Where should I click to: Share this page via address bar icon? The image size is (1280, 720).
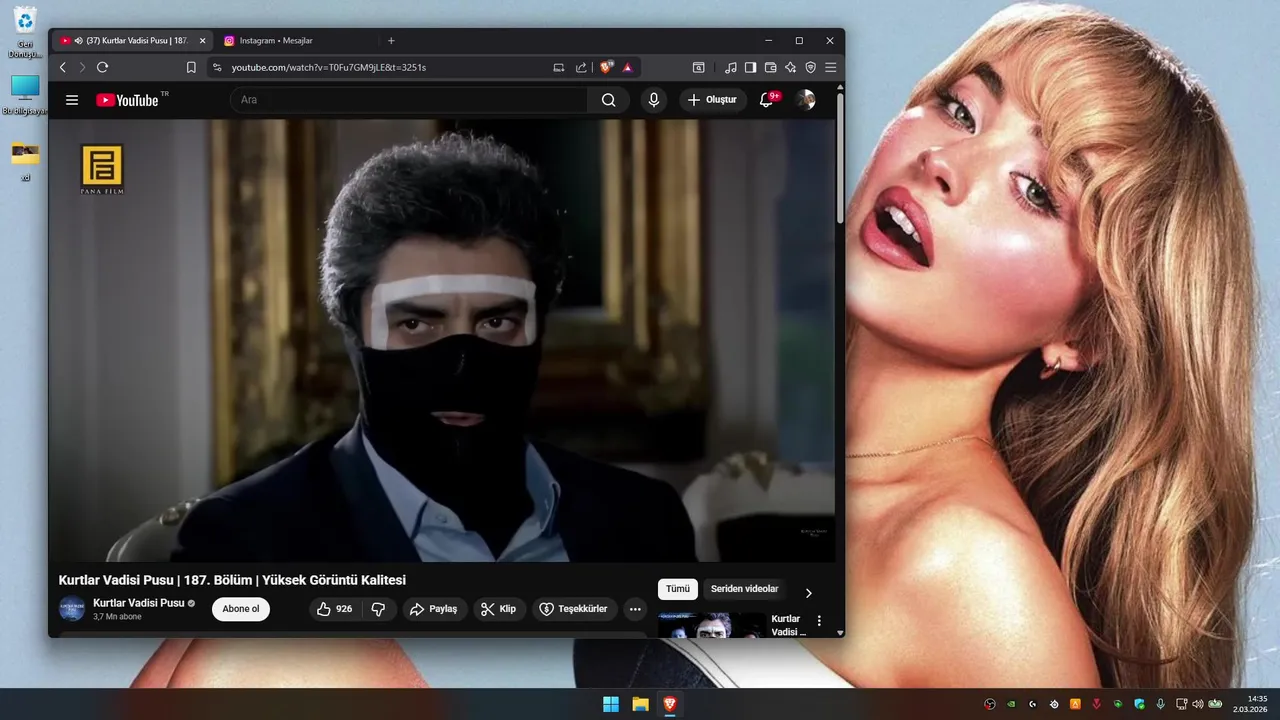coord(581,67)
